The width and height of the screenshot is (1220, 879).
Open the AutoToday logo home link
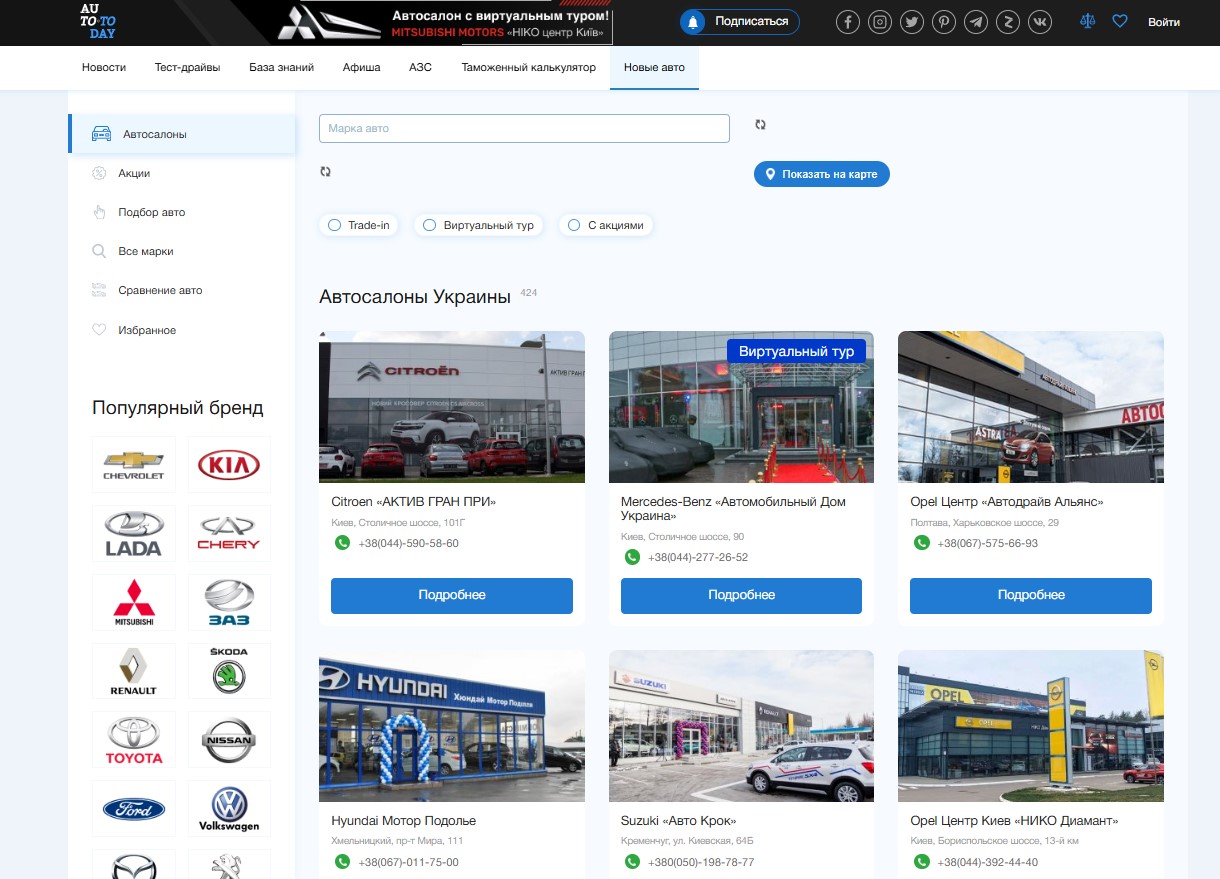point(99,21)
